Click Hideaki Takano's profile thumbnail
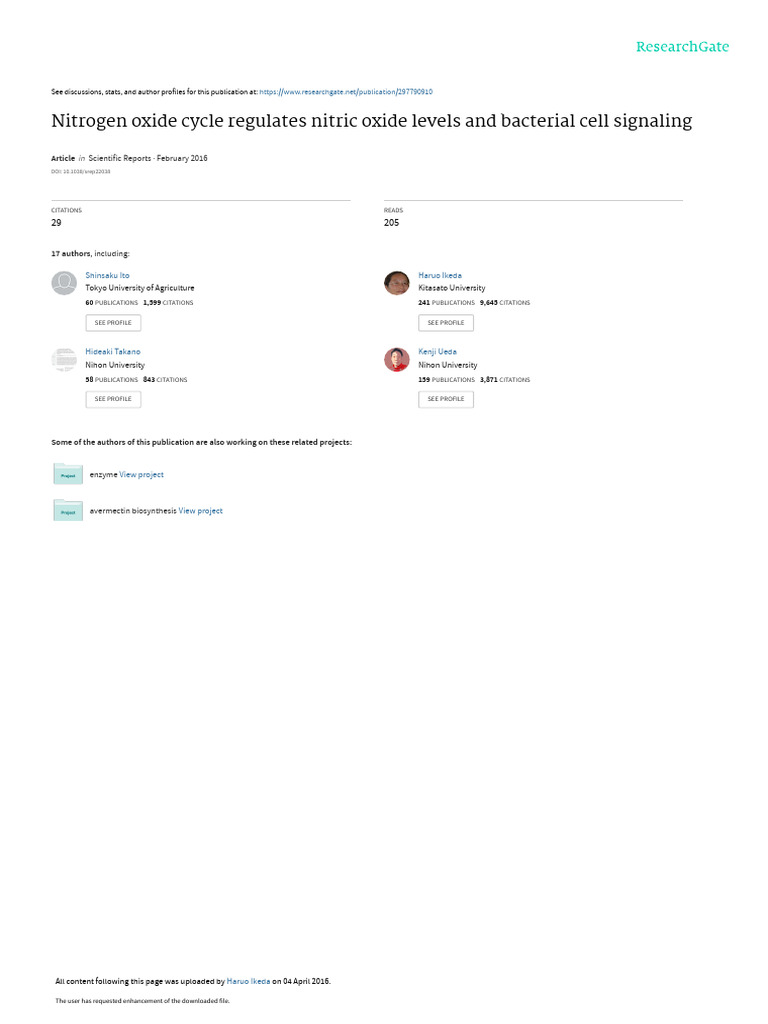 click(64, 360)
